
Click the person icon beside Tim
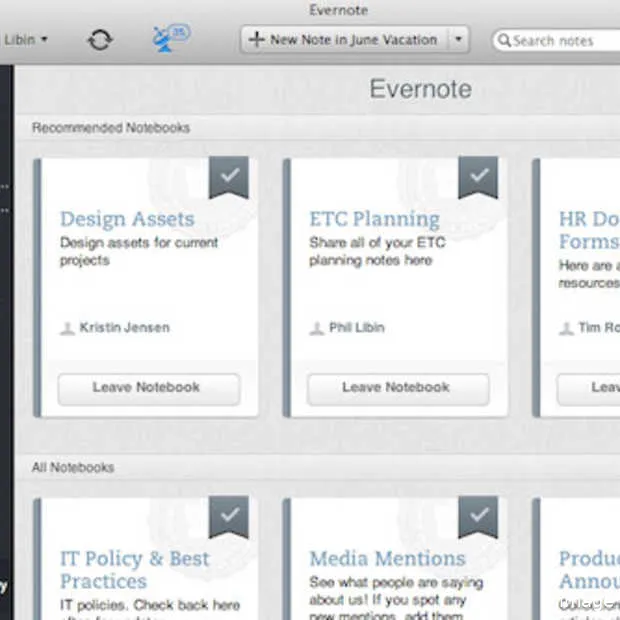click(x=566, y=328)
